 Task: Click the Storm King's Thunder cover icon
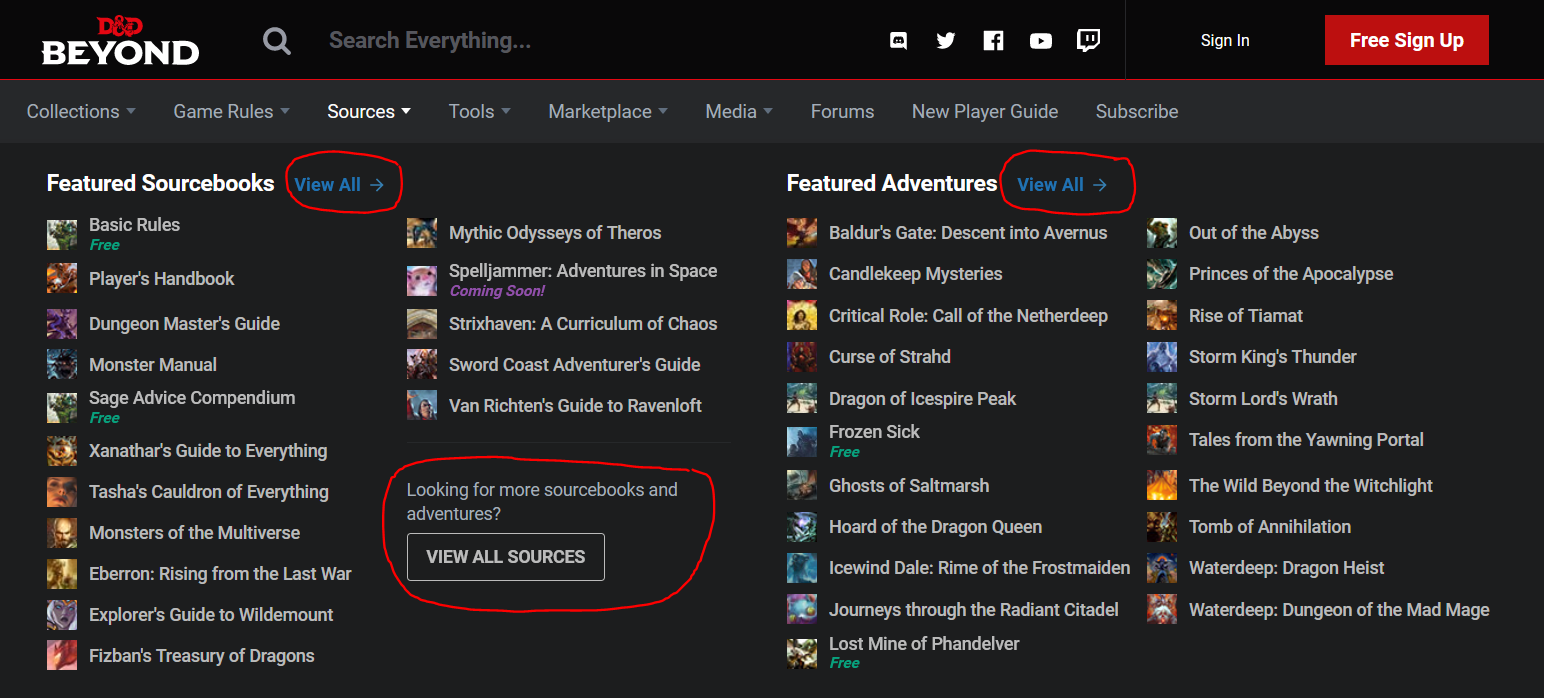pos(1162,357)
